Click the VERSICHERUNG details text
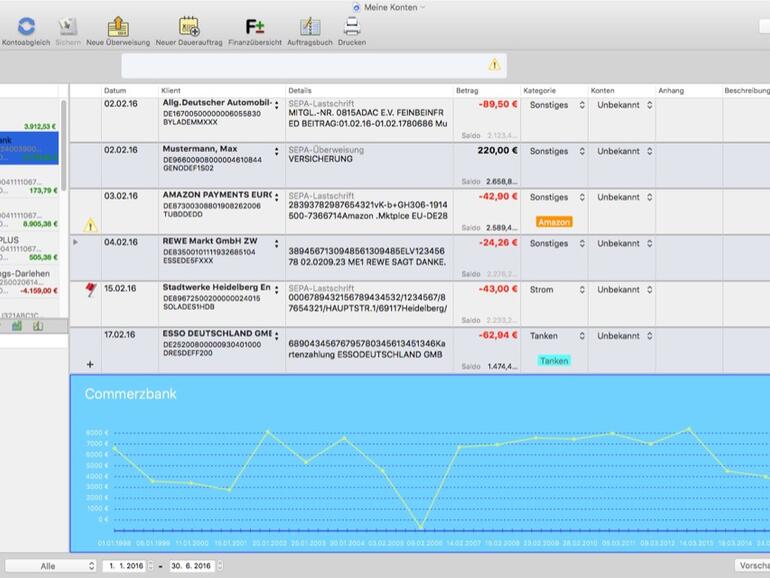Viewport: 770px width, 578px height. coord(320,159)
